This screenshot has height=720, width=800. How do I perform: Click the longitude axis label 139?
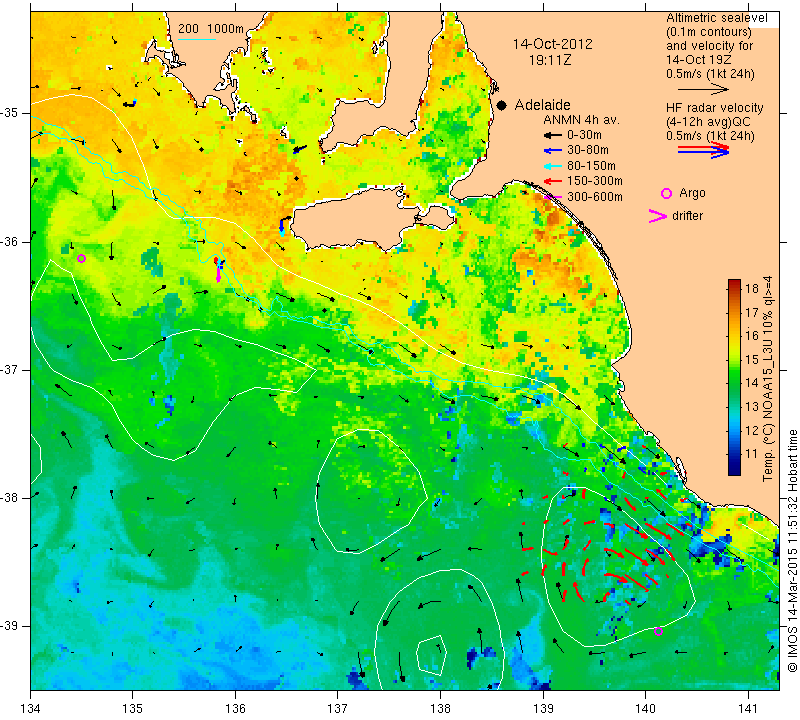coord(543,709)
